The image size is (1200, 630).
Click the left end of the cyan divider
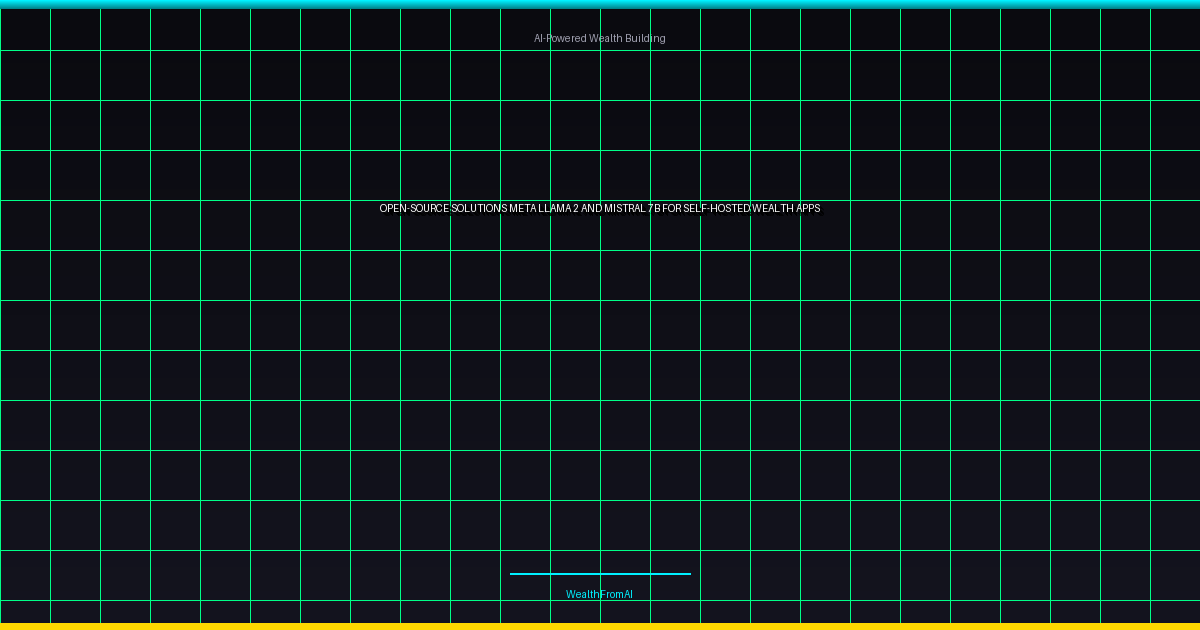point(513,574)
